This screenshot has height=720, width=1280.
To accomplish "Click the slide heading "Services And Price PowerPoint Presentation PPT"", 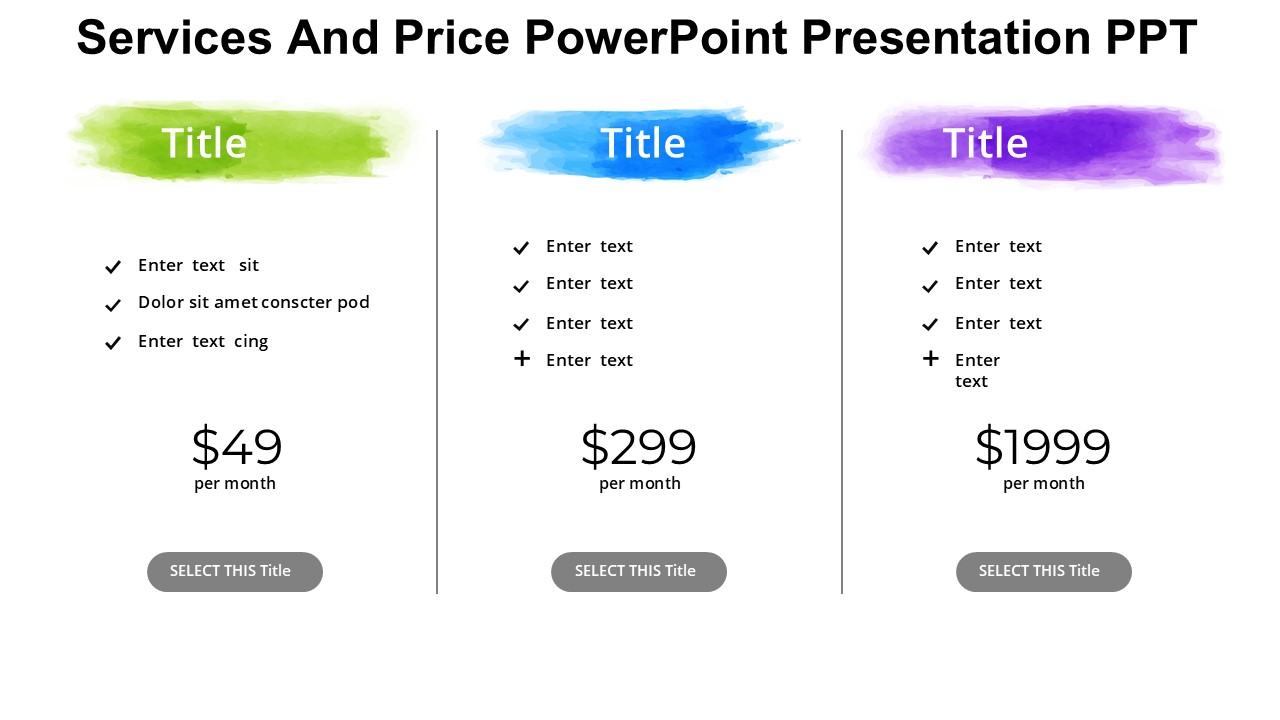I will 637,38.
